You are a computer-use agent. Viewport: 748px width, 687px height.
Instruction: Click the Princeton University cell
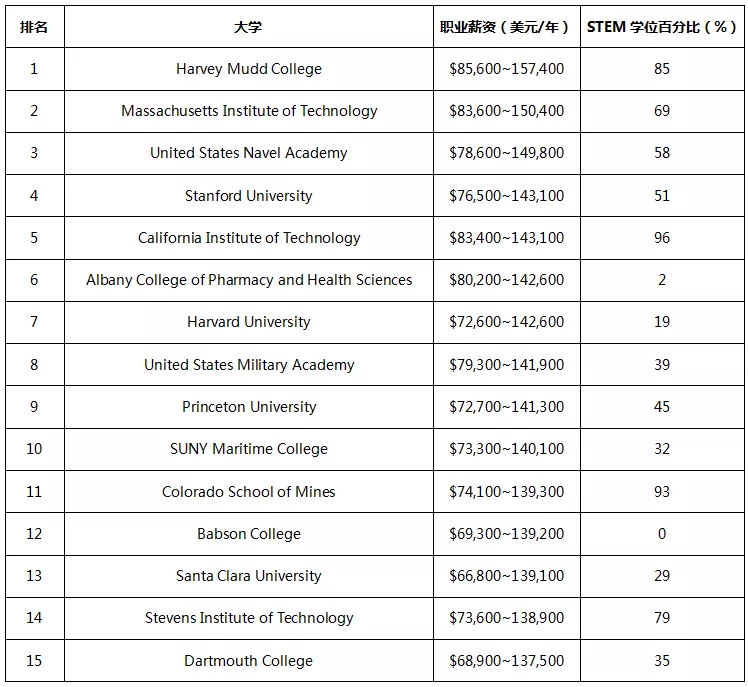(x=249, y=407)
